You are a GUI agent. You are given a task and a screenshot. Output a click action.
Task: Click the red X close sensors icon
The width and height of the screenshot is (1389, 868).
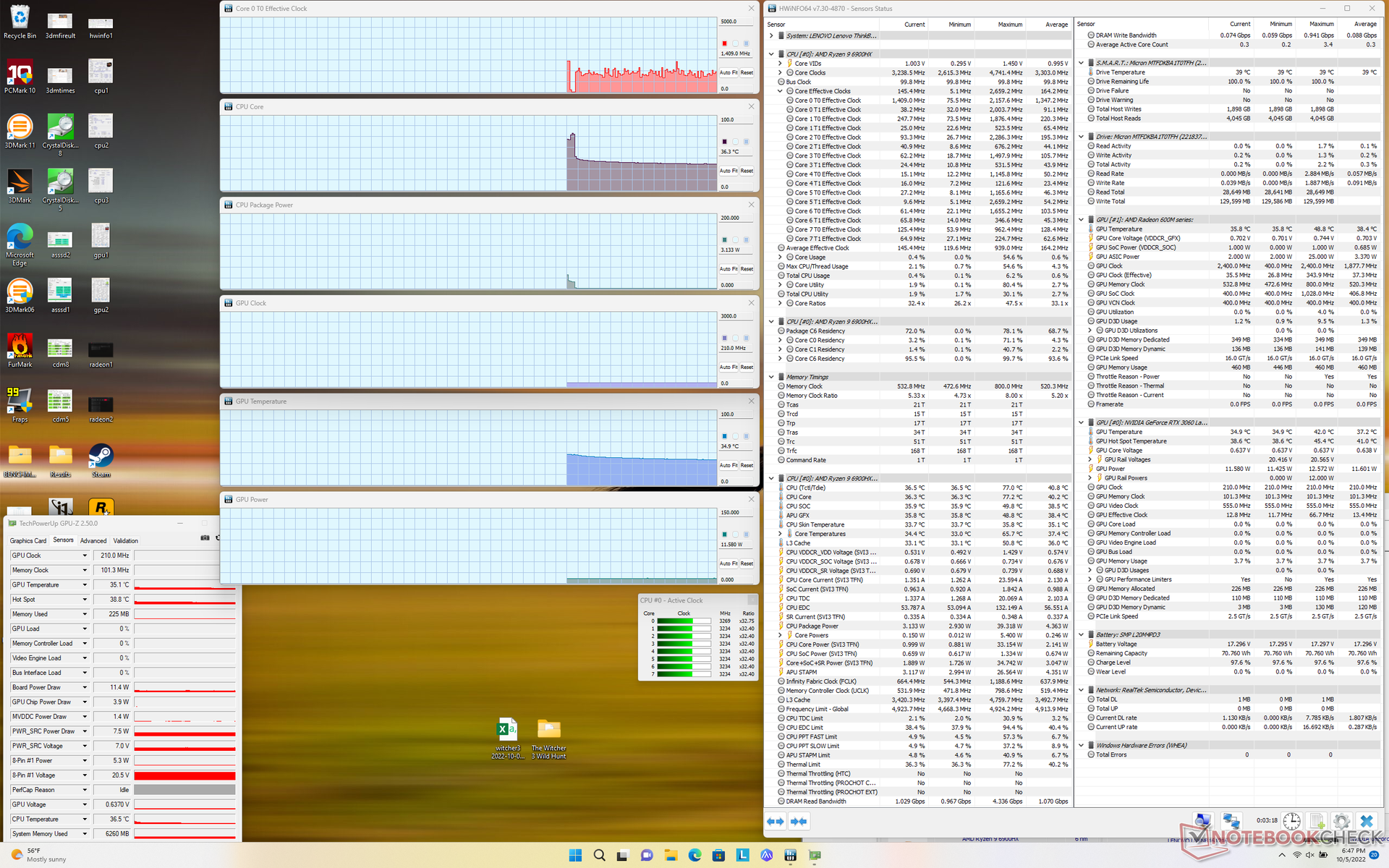[x=1366, y=822]
